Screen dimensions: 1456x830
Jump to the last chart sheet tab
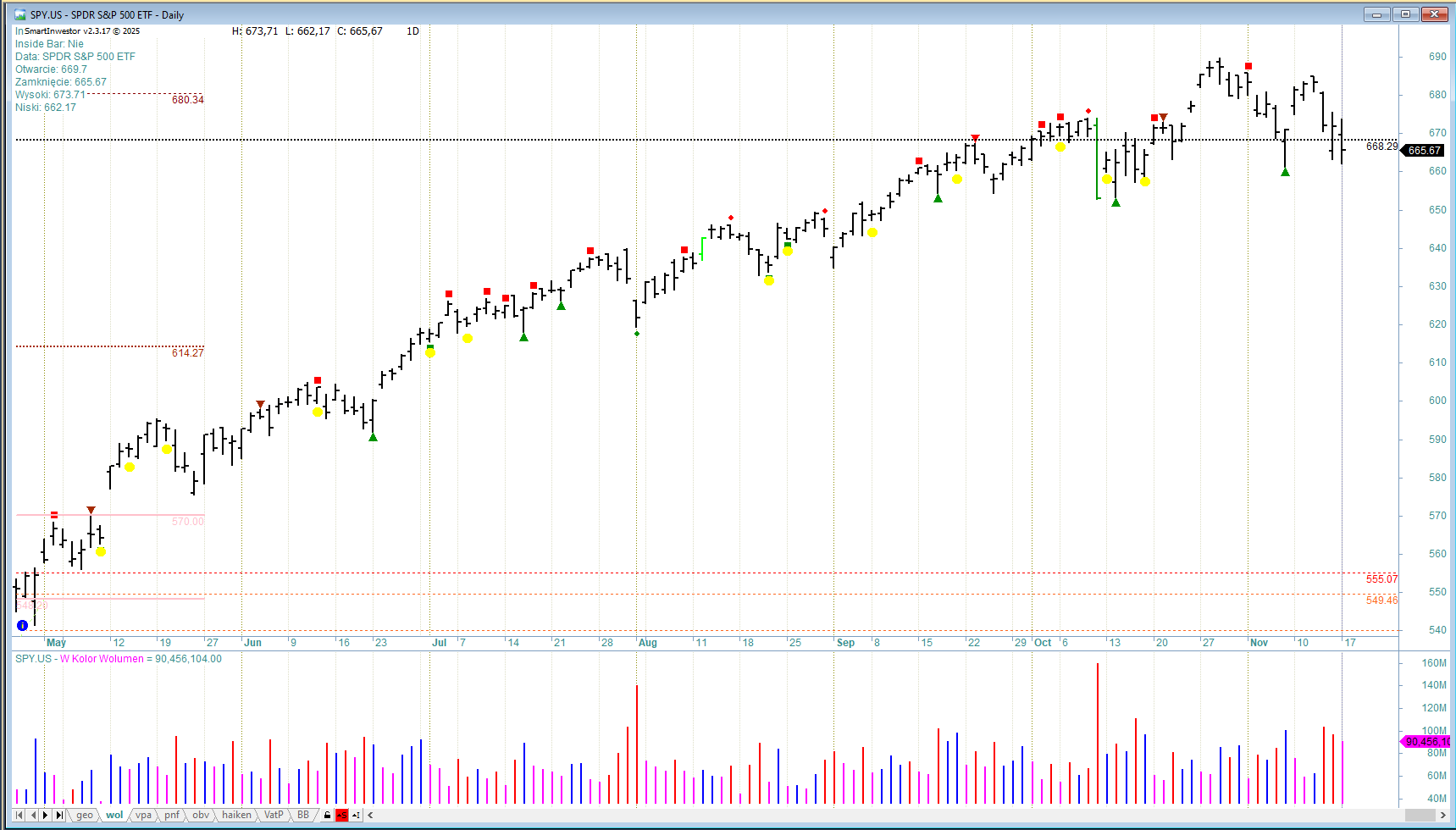59,815
